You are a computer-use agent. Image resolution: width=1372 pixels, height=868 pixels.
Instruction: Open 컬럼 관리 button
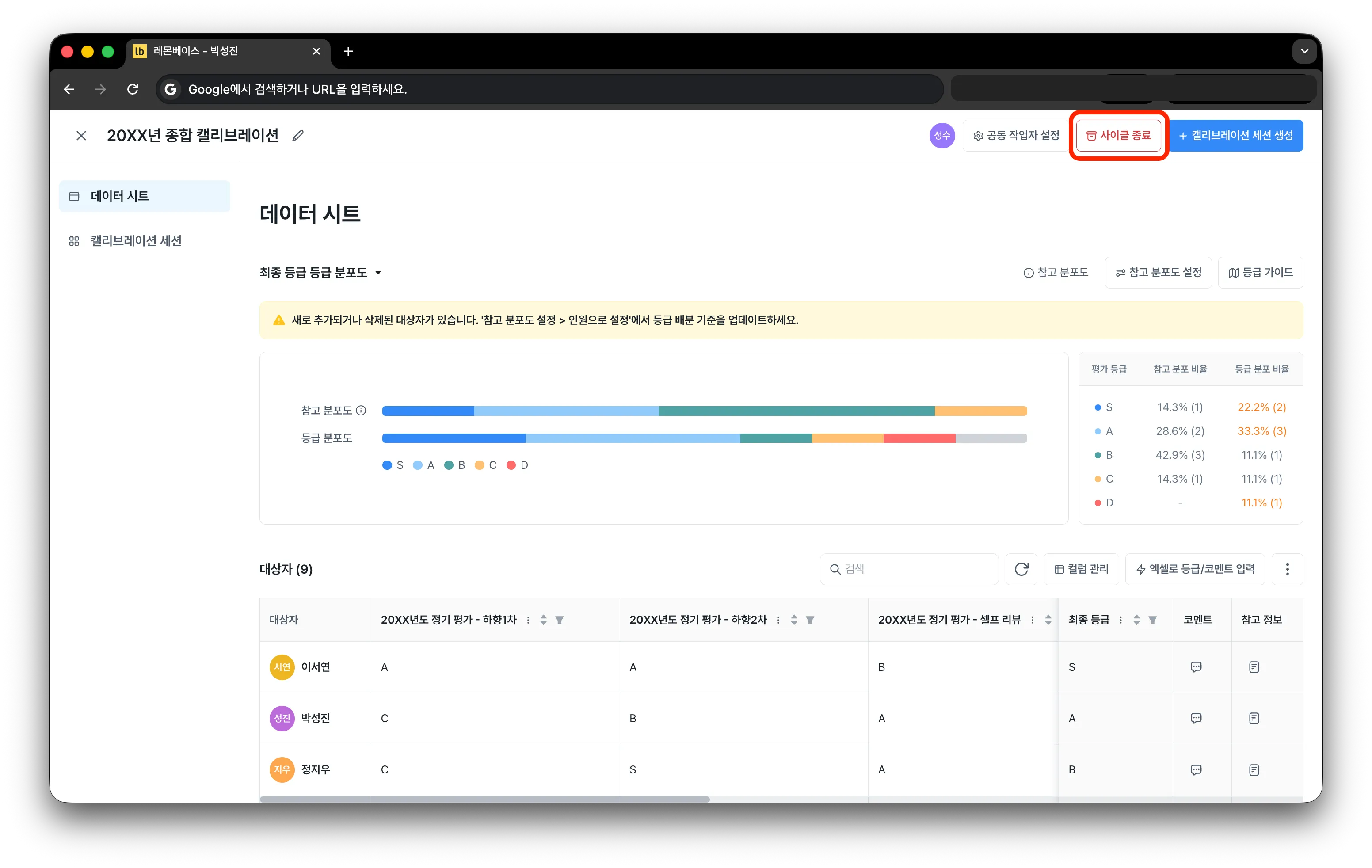(x=1081, y=569)
